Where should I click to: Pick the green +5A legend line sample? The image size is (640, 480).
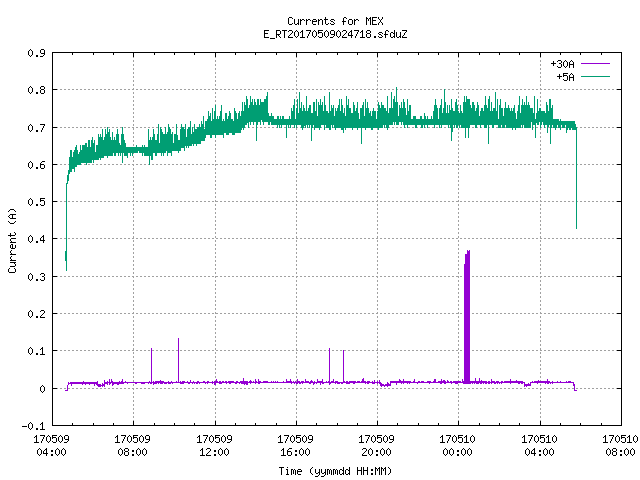(x=596, y=76)
